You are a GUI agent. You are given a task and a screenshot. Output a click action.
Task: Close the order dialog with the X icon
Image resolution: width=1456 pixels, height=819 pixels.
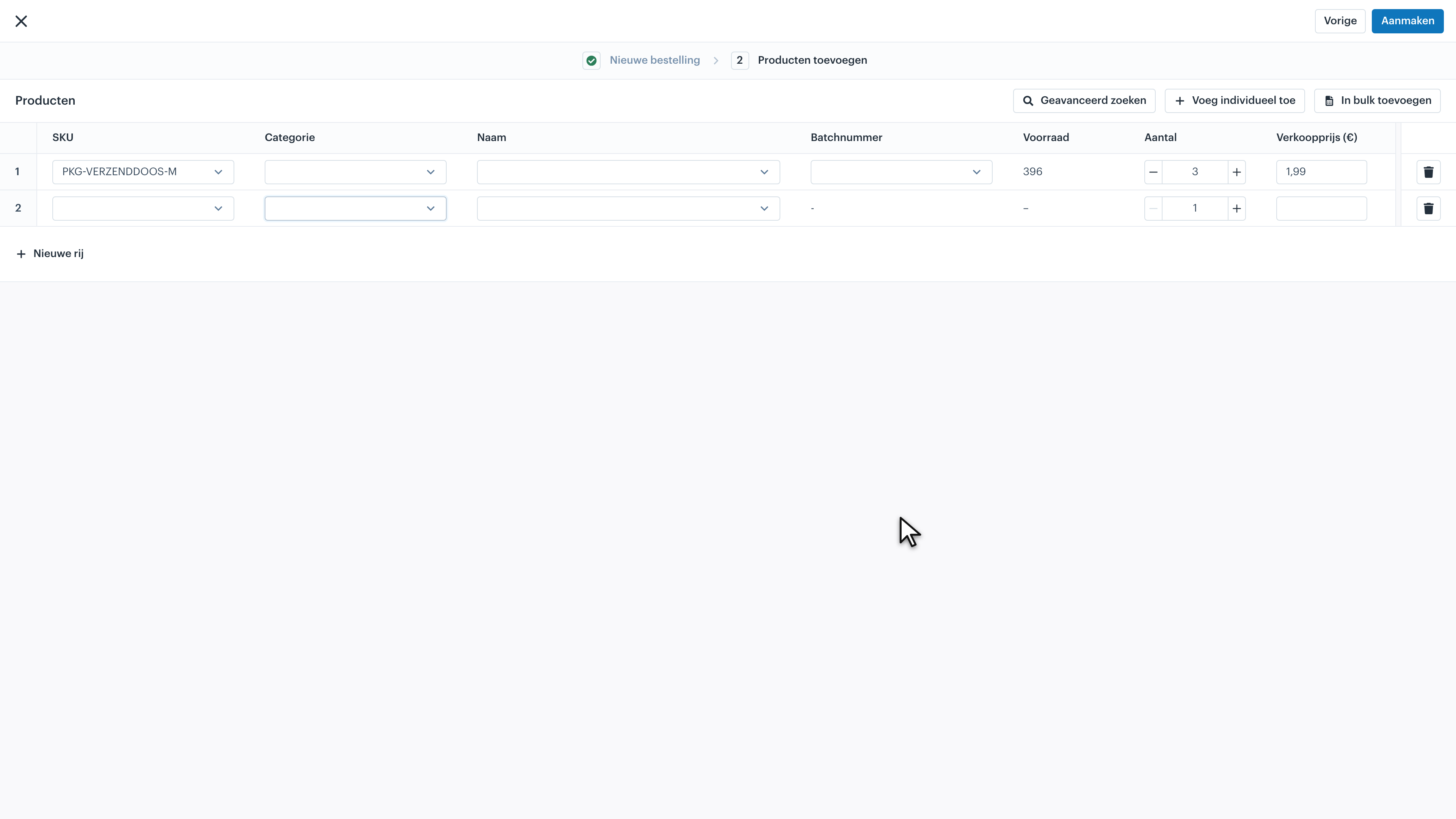pos(21,21)
